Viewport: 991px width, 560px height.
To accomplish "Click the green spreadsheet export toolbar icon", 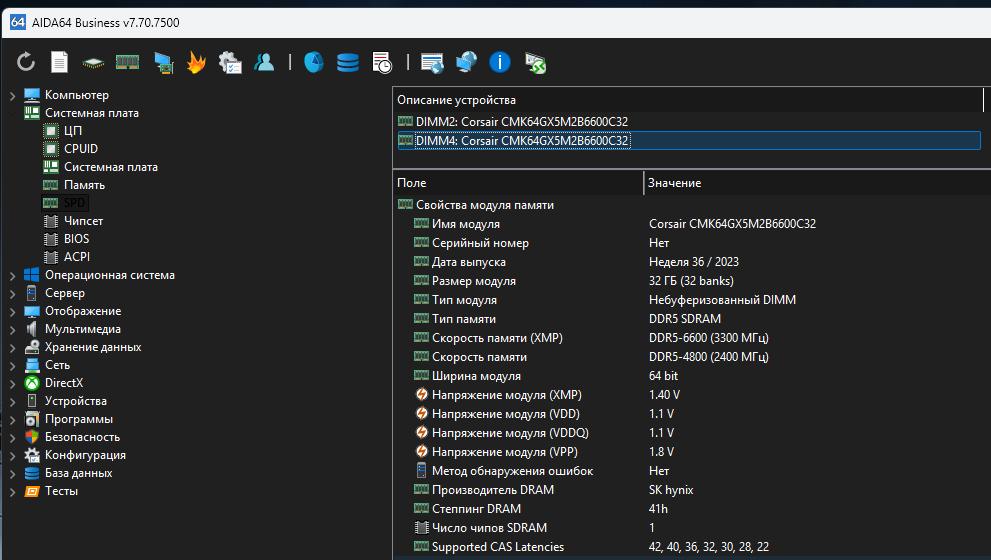I will coord(535,63).
